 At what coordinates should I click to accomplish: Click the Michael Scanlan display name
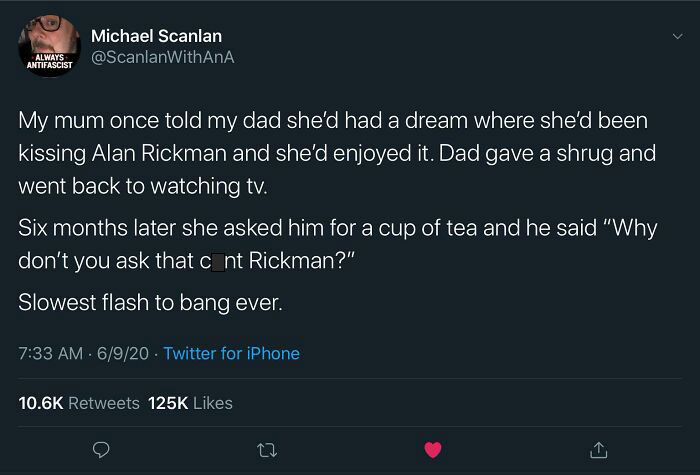156,36
